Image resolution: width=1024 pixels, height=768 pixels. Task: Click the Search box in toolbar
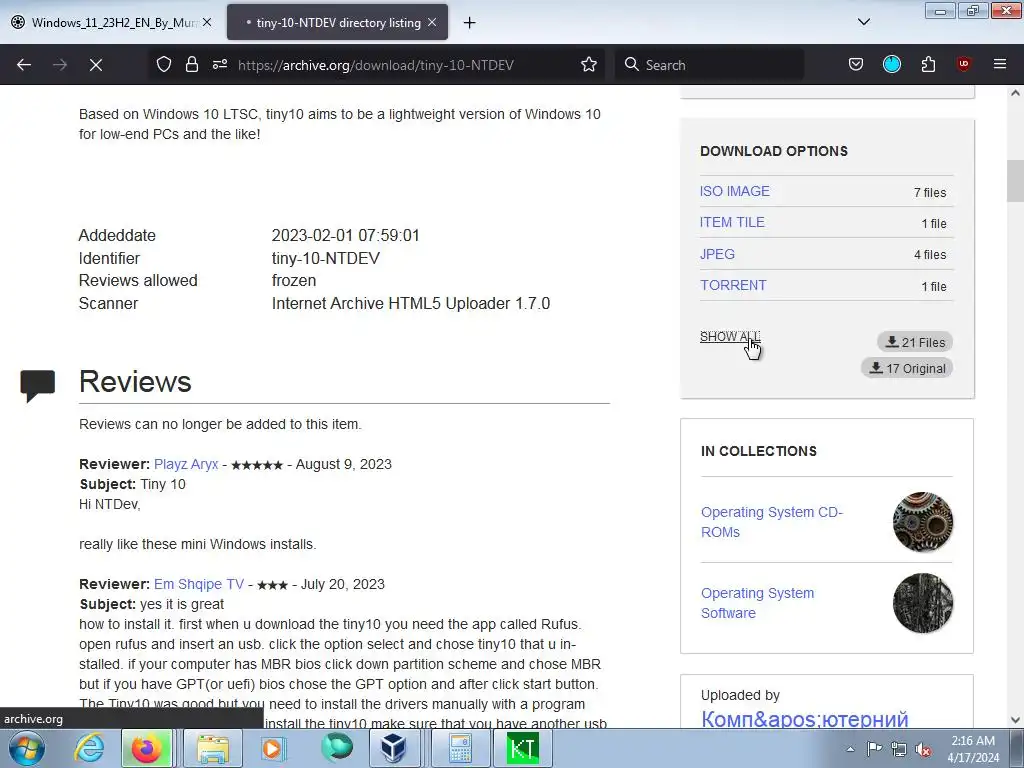coord(710,65)
